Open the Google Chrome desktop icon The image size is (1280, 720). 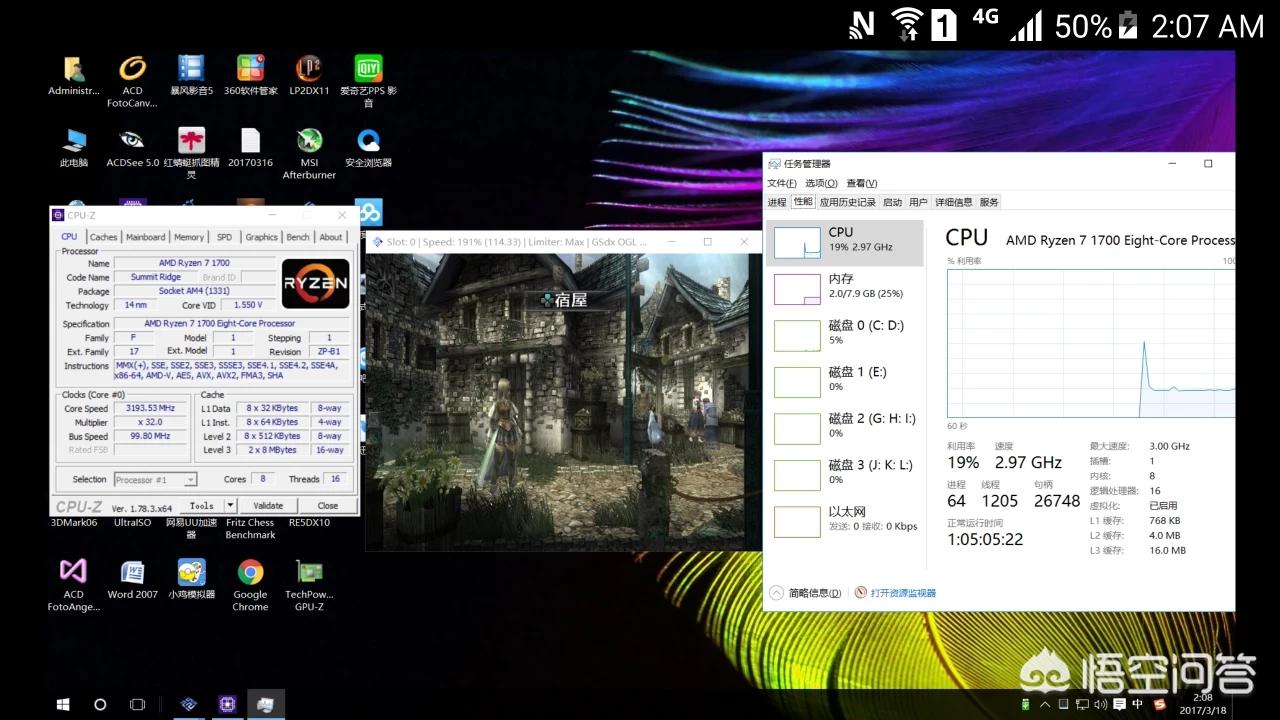(250, 573)
